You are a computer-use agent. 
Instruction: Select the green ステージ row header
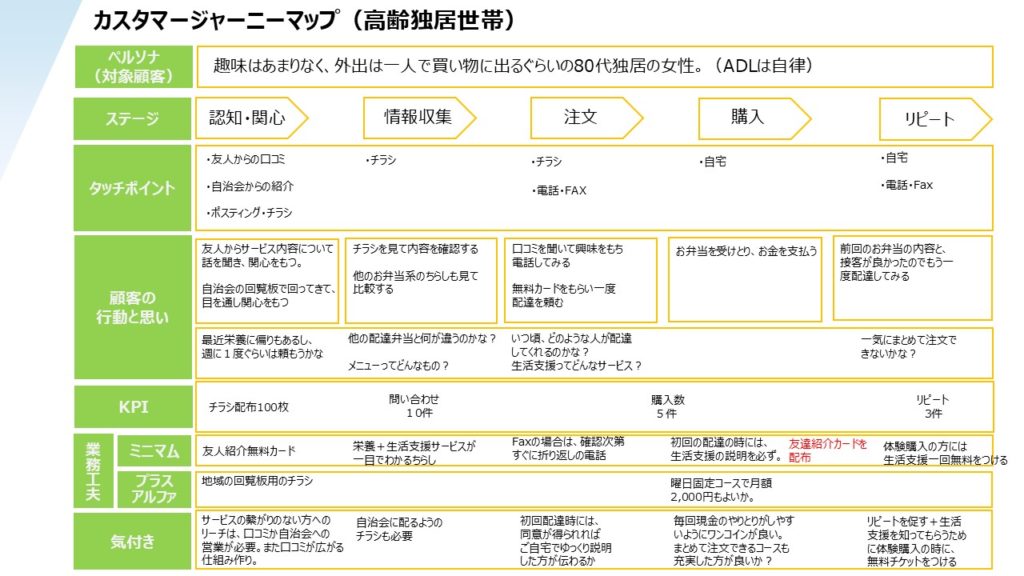pyautogui.click(x=133, y=119)
